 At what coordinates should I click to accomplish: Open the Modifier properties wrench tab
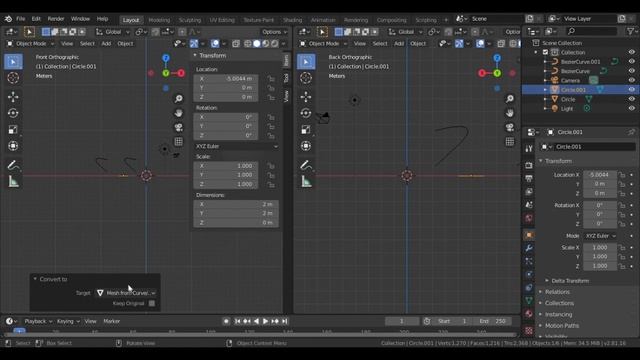[529, 248]
